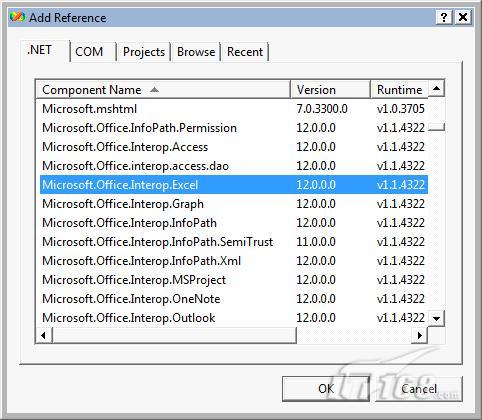Screen dimensions: 482x420
Task: Click the vertical scrollbar down arrow
Action: pos(436,319)
